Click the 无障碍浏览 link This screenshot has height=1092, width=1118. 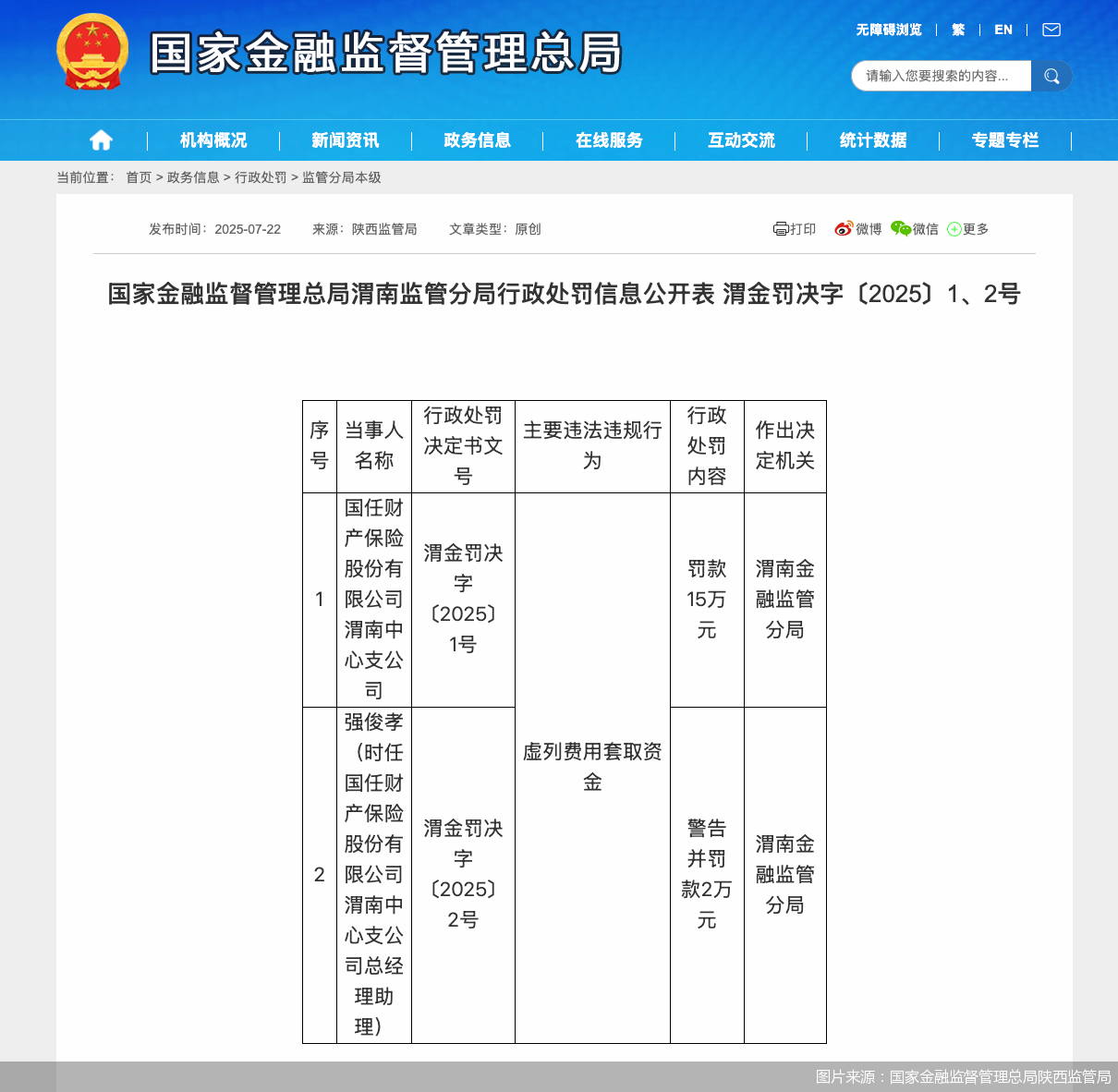pos(889,30)
